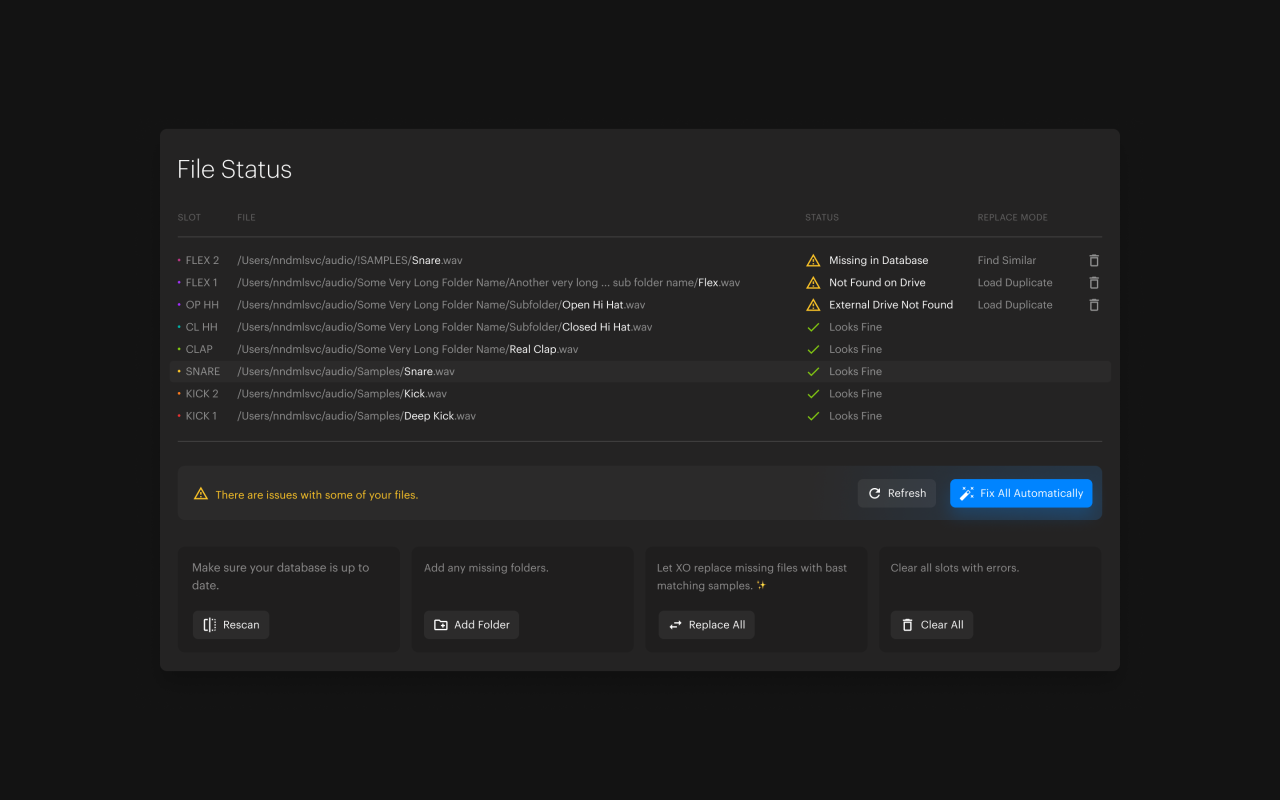
Task: Click the orange color dot beside KICK 2
Action: pos(179,394)
